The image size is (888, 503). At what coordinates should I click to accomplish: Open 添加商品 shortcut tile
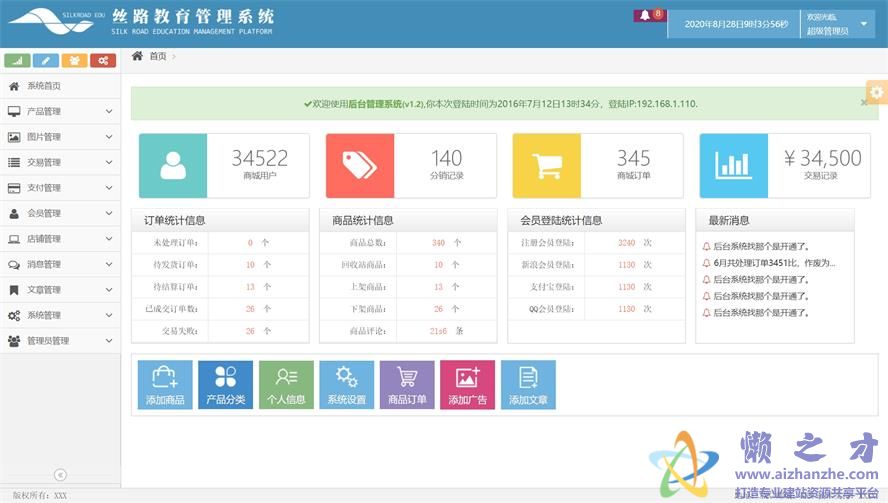[165, 385]
